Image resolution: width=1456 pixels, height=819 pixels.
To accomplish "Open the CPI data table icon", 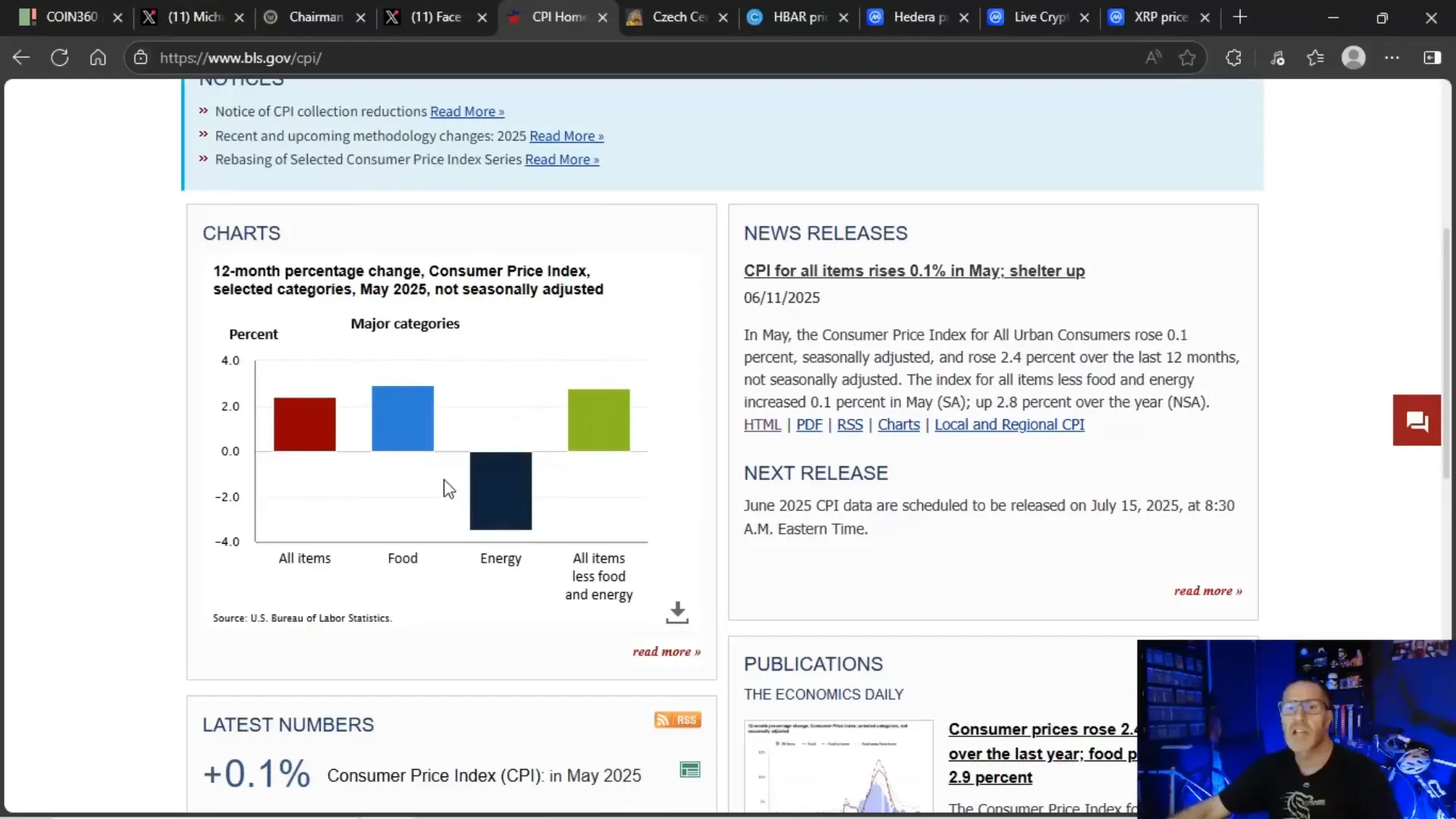I will (x=690, y=770).
